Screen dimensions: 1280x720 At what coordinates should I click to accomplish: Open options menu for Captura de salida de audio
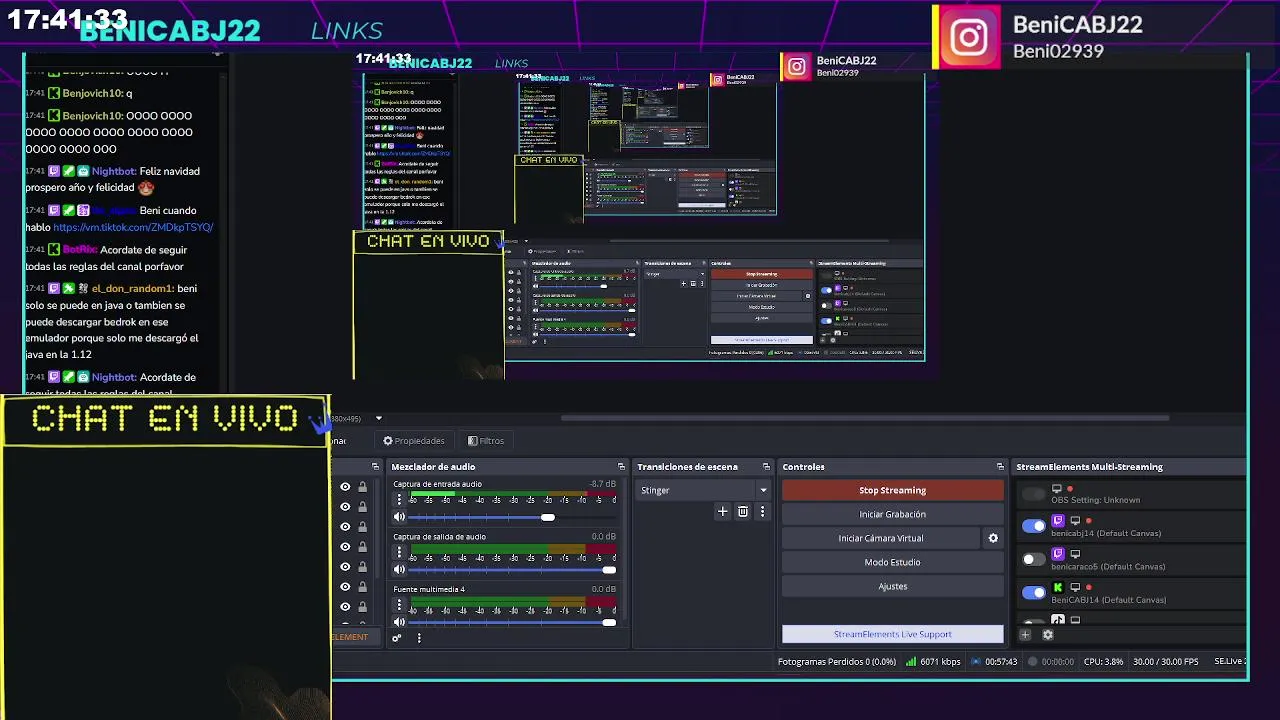399,551
